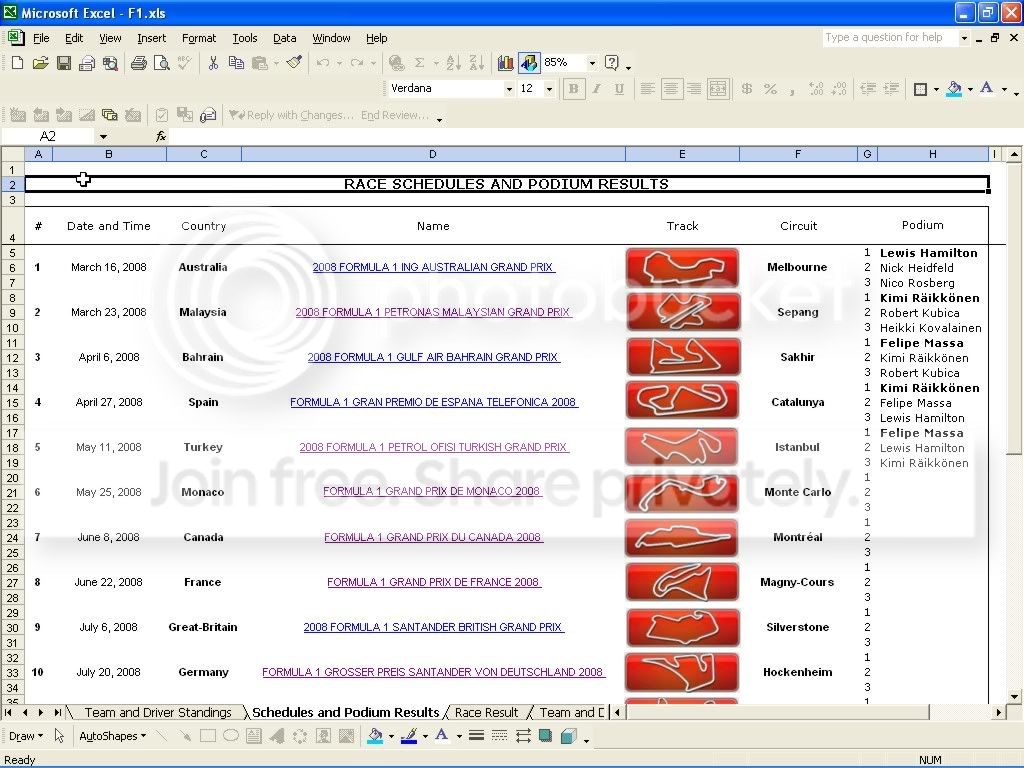Viewport: 1024px width, 768px height.
Task: Click the Help question mark icon
Action: [x=612, y=63]
